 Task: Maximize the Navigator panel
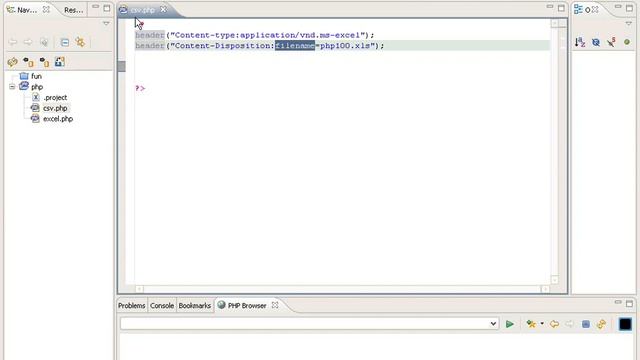point(107,8)
